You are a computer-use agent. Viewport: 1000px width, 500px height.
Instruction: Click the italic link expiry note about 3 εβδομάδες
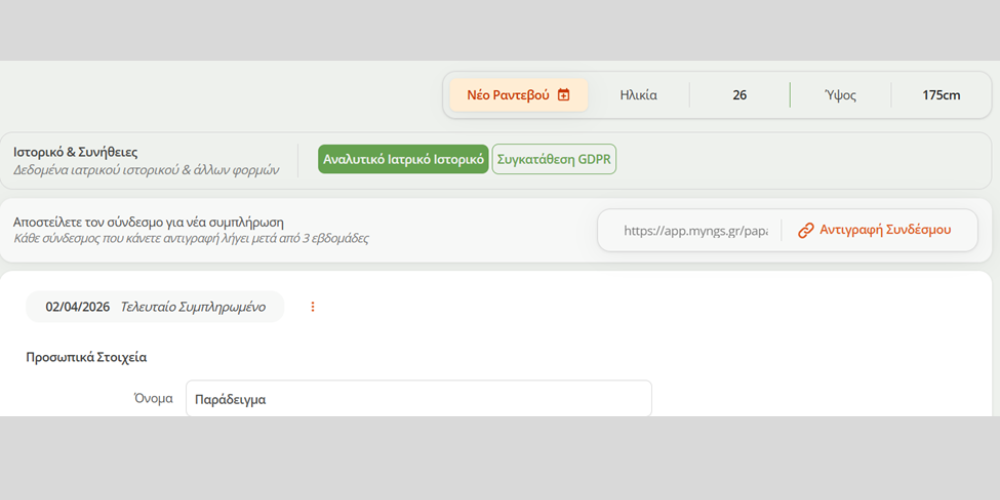(191, 238)
